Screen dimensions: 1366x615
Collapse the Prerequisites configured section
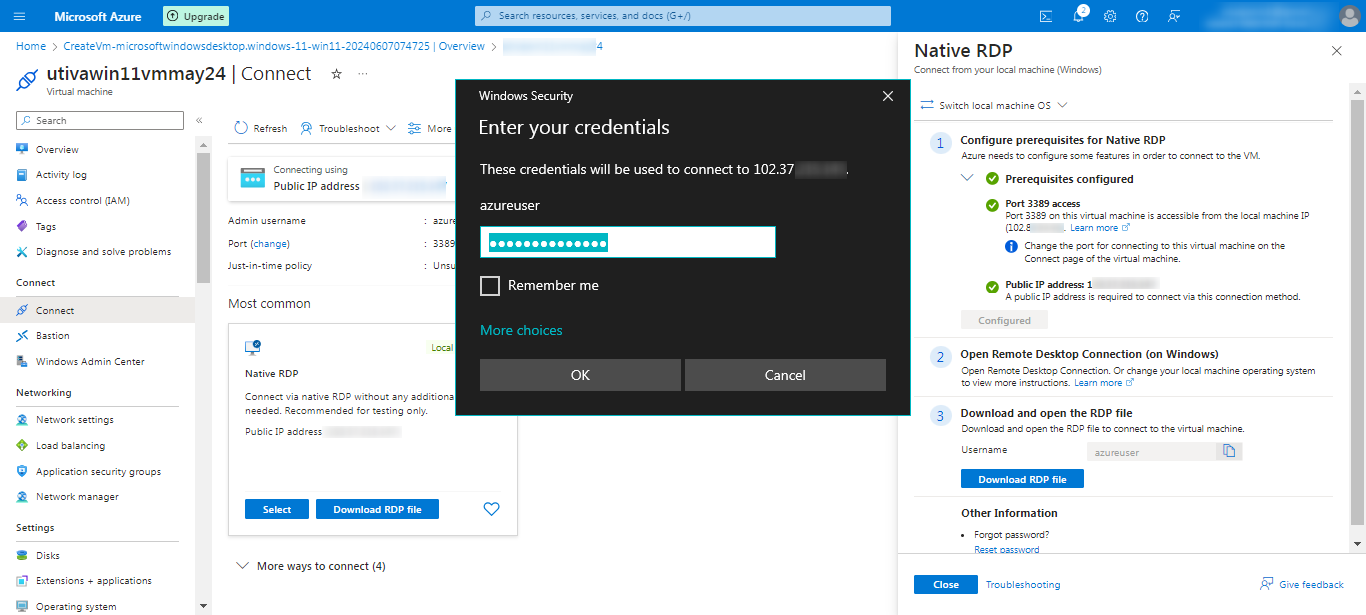click(x=967, y=178)
